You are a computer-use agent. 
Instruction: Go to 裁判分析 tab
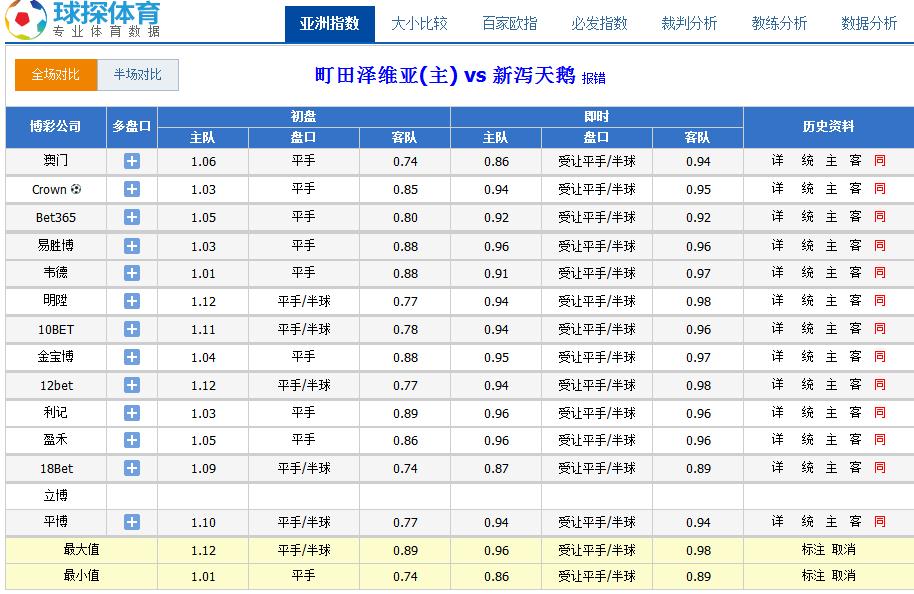coord(689,24)
